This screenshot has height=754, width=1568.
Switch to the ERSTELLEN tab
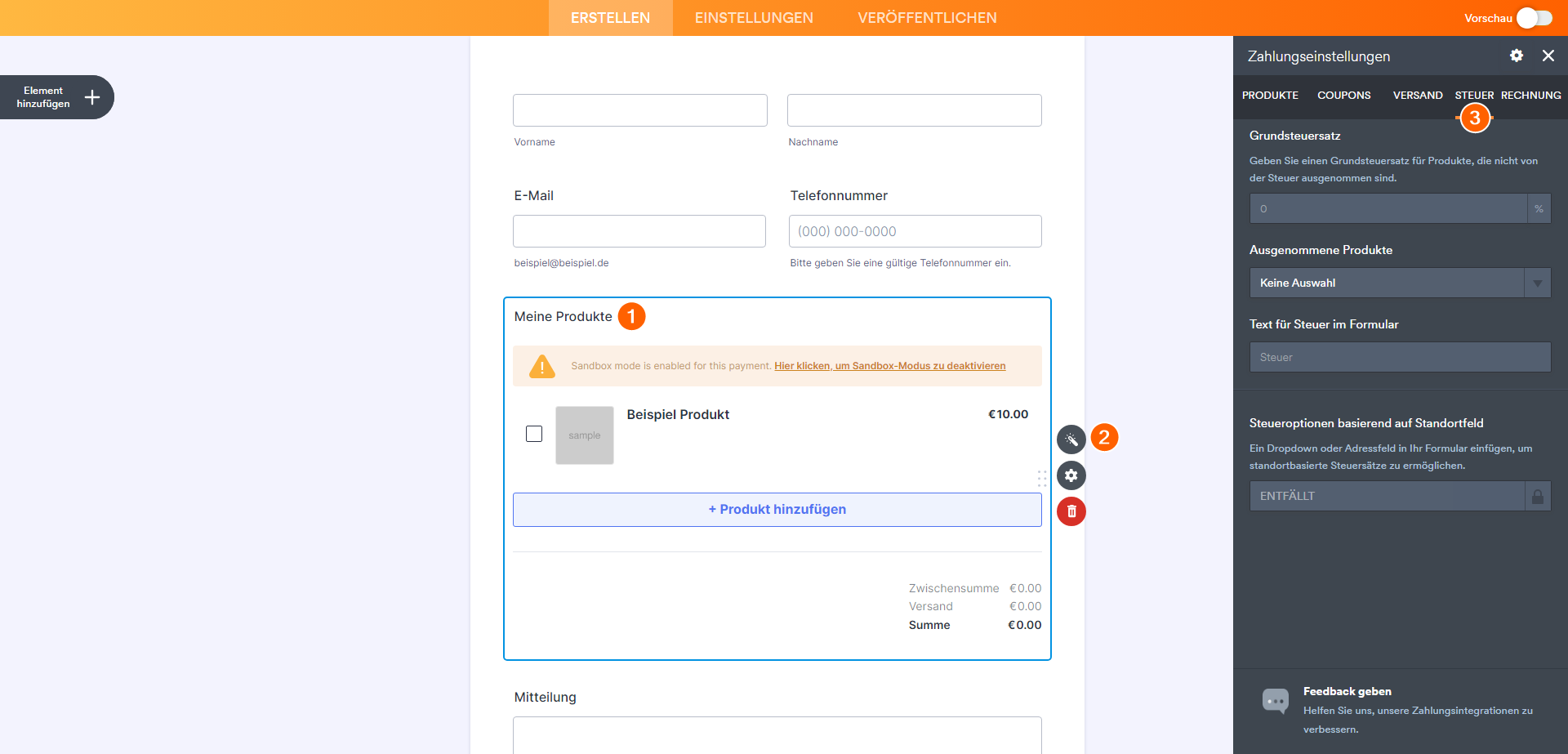(610, 18)
